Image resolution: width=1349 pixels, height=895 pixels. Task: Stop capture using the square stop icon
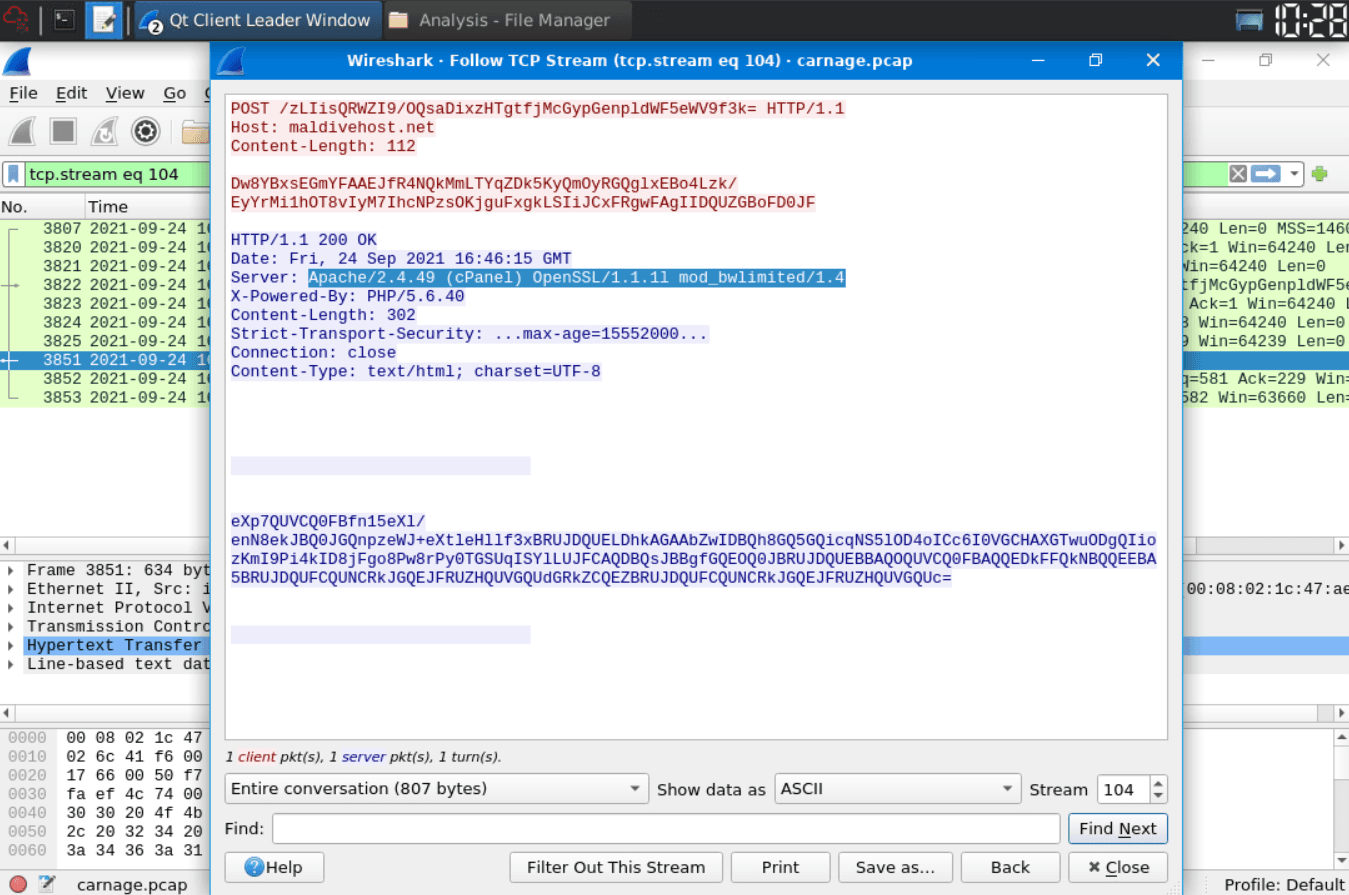tap(64, 131)
